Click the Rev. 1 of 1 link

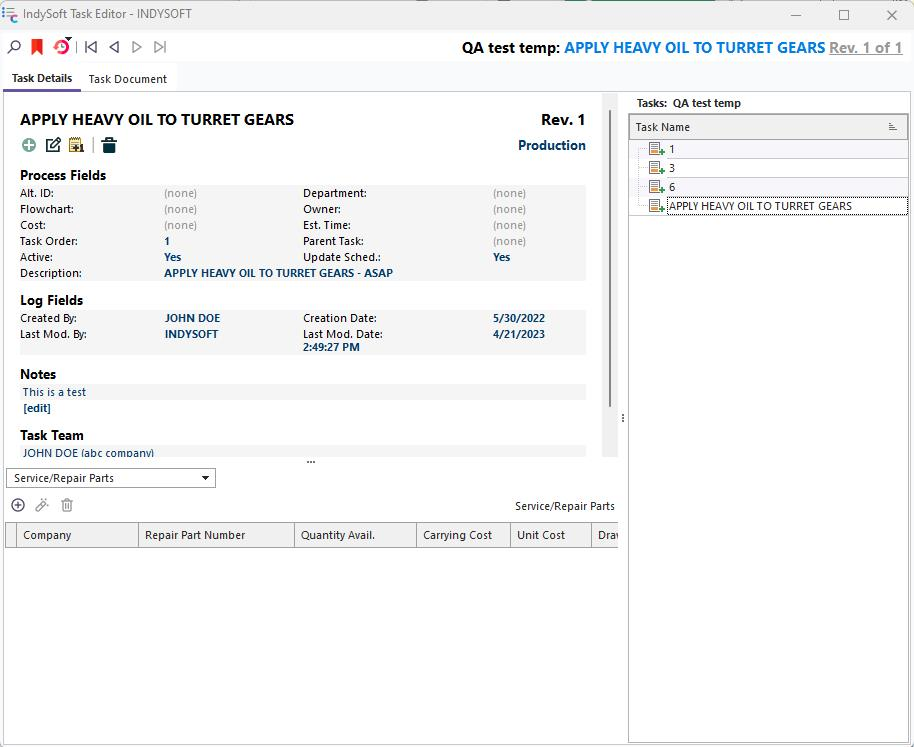[x=865, y=47]
